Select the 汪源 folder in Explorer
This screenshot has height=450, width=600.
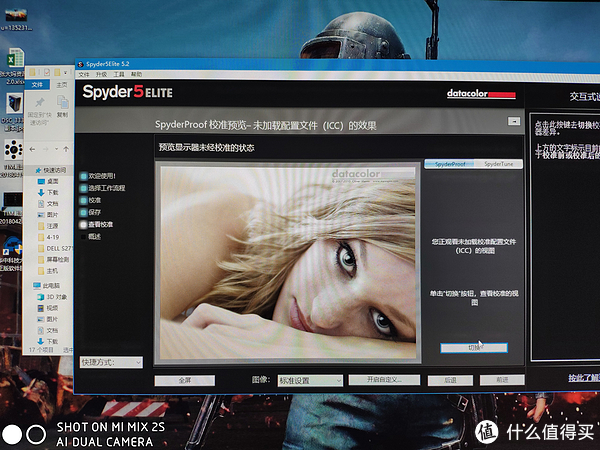point(48,226)
